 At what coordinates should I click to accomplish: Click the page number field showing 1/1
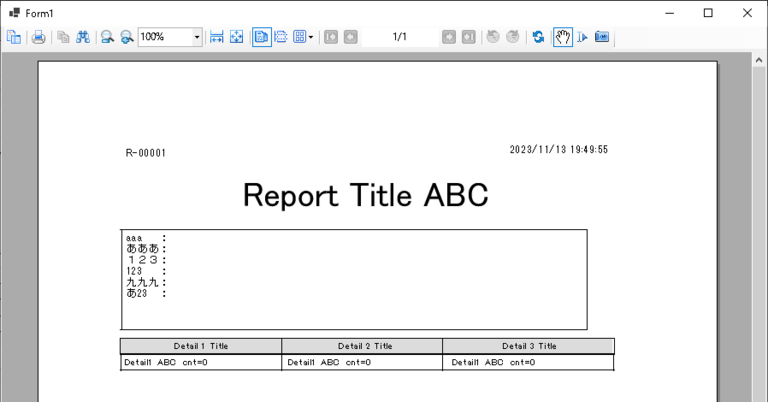coord(399,37)
